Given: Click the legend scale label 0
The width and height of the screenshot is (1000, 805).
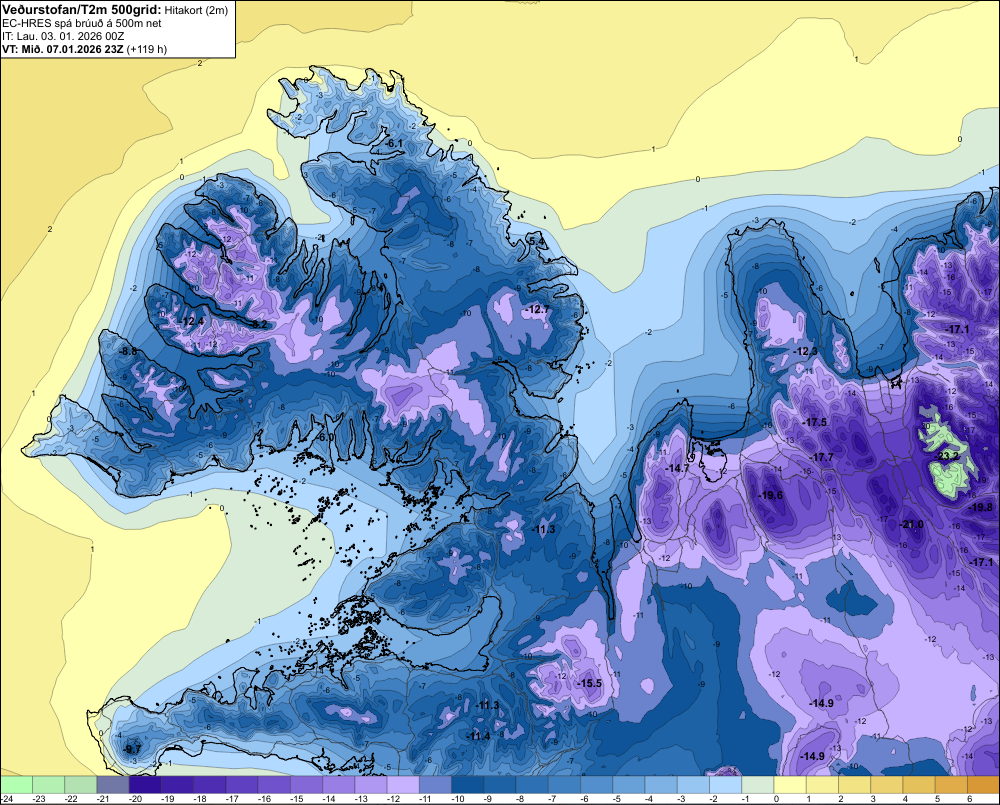Looking at the screenshot, I should [777, 799].
